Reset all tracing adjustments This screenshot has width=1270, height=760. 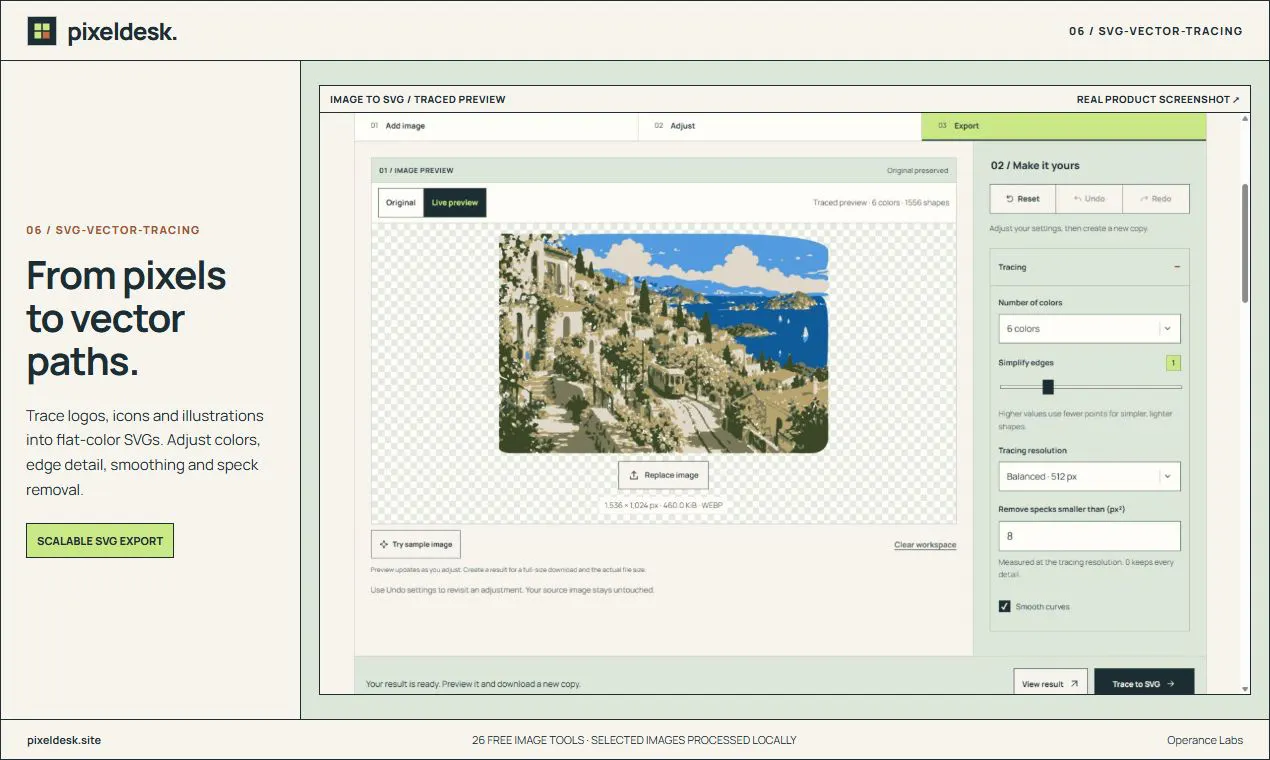(x=1023, y=199)
